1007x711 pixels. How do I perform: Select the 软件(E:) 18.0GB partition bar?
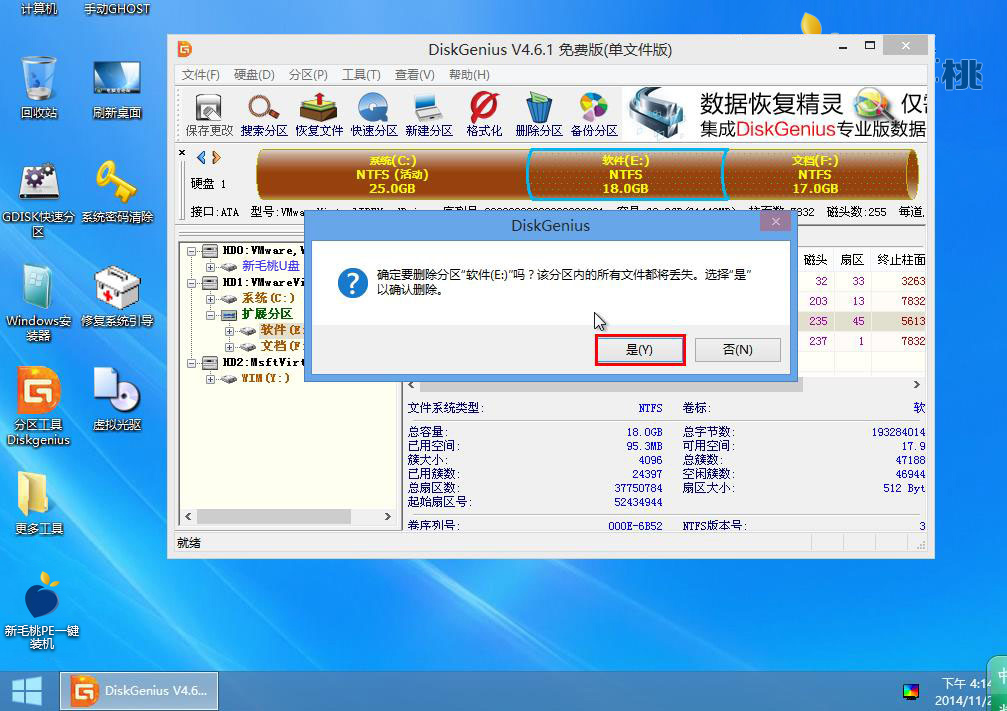626,175
